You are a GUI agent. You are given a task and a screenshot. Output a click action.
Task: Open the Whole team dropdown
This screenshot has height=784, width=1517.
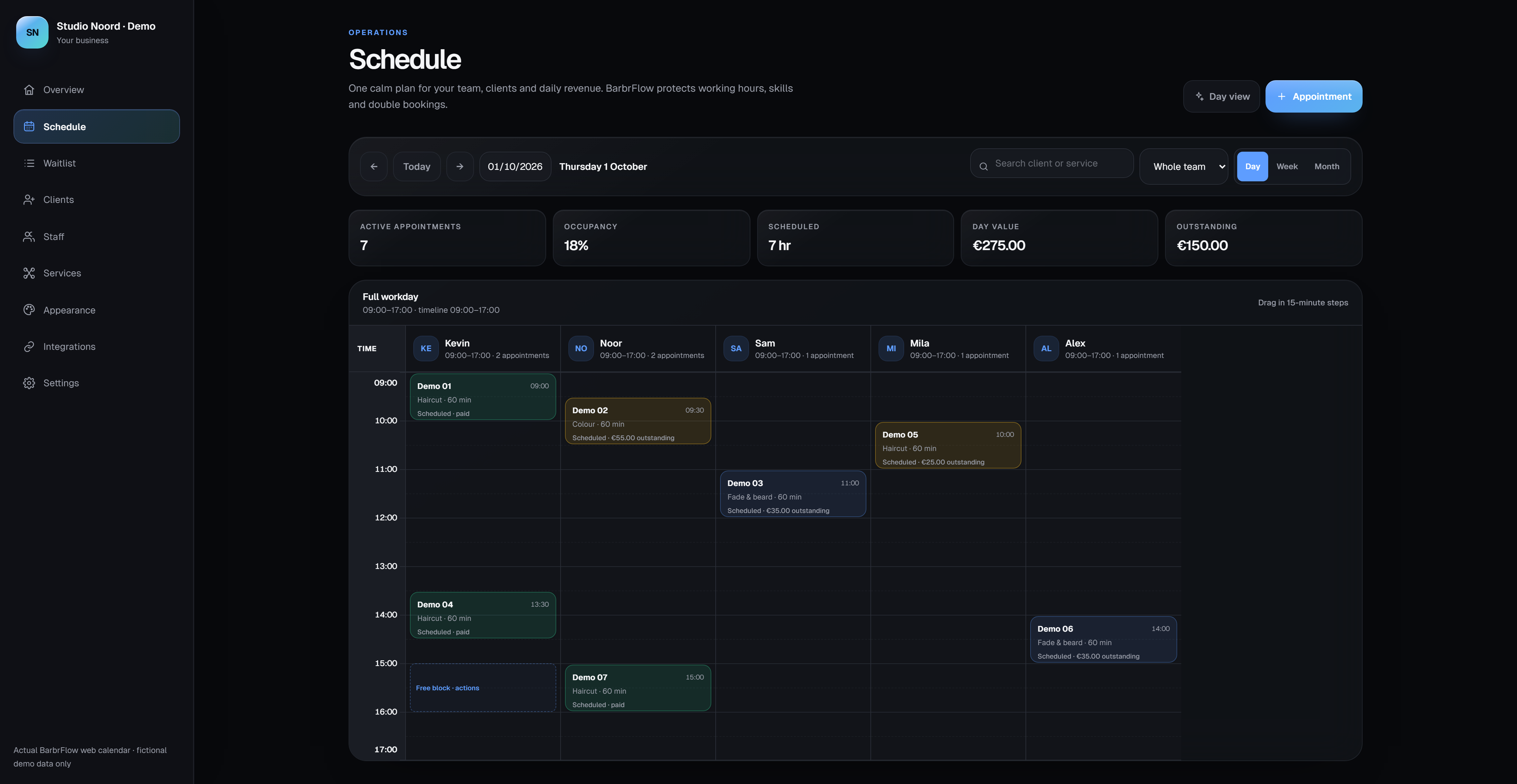click(x=1184, y=167)
